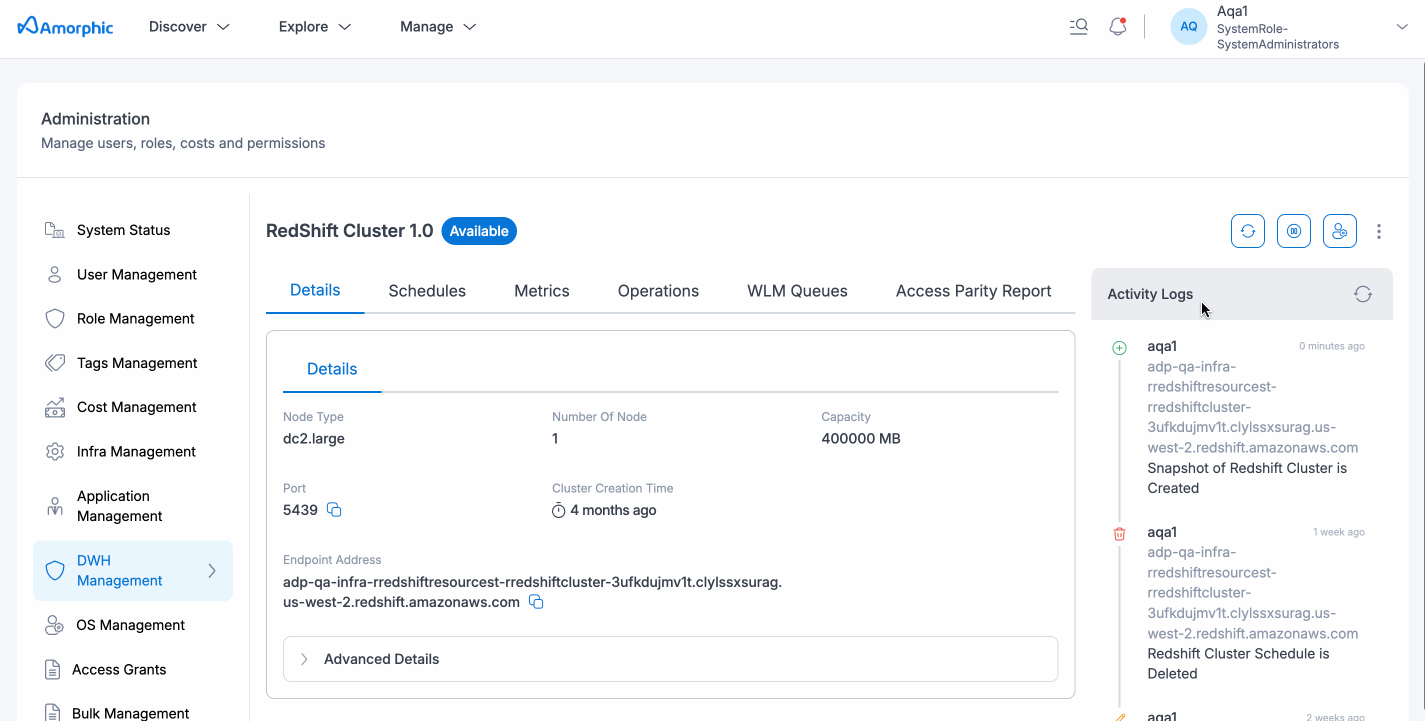Click the clock icon beside 4 months ago
Viewport: 1425px width, 721px height.
(559, 510)
